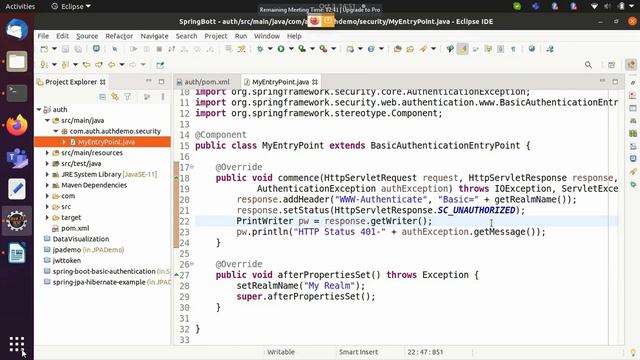Click the Save All toolbar icon
The width and height of the screenshot is (640, 360).
pyautogui.click(x=78, y=49)
